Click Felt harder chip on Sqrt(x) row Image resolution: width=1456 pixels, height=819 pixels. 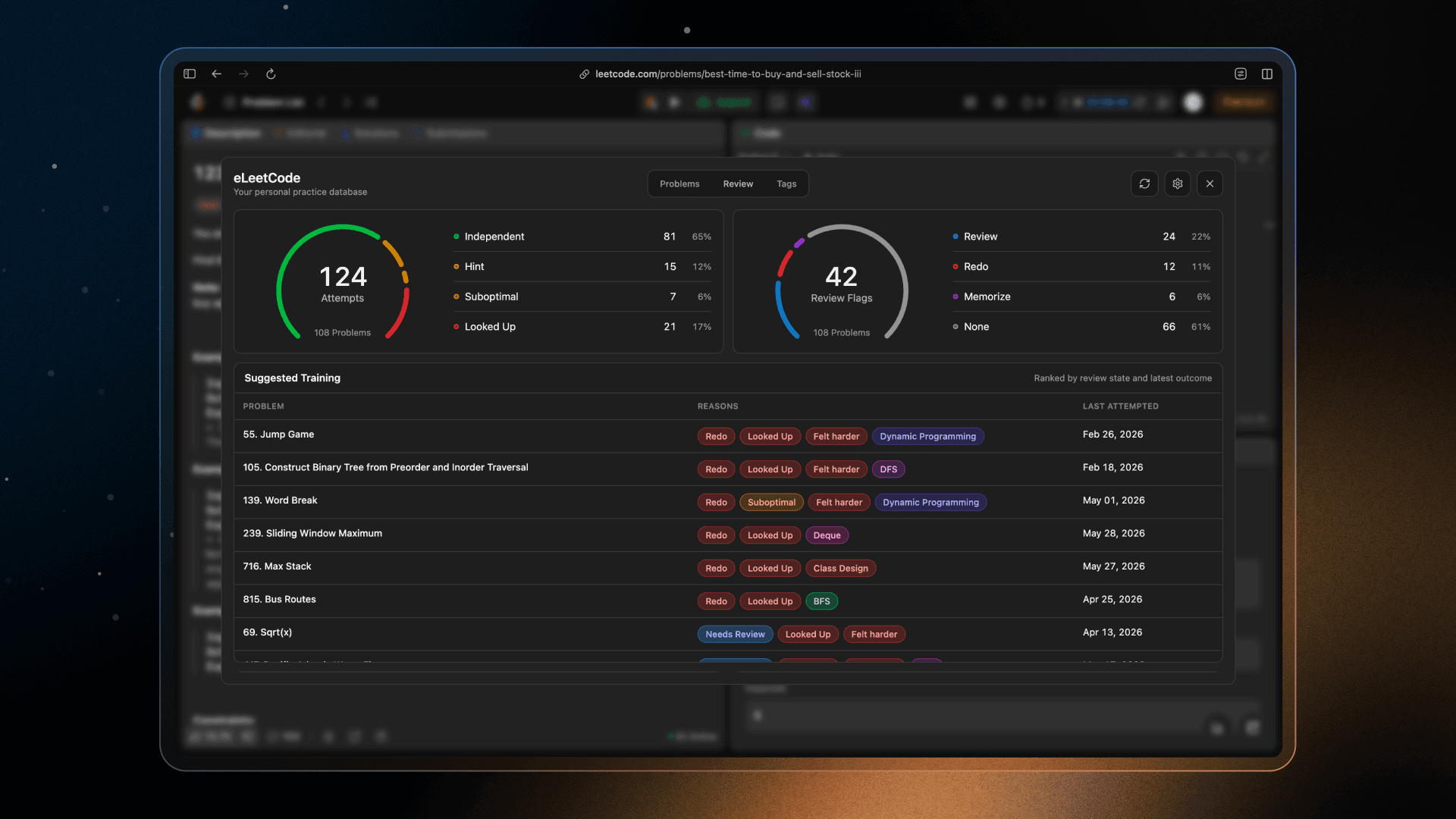click(x=874, y=634)
